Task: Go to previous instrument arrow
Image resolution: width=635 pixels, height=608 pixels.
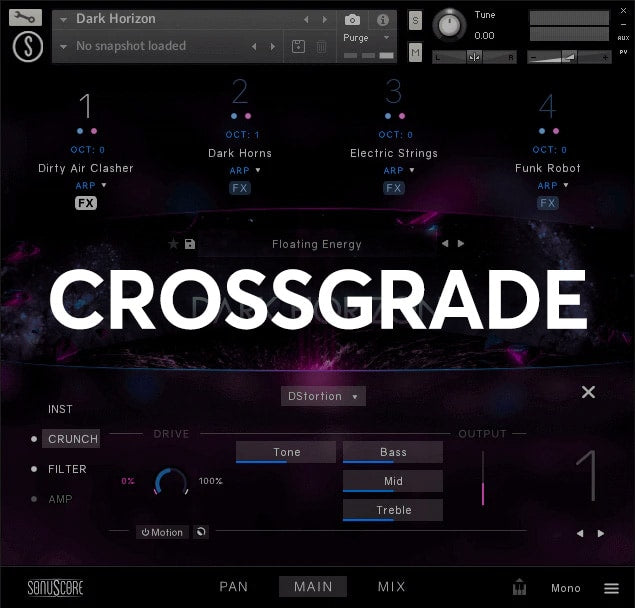Action: point(306,19)
